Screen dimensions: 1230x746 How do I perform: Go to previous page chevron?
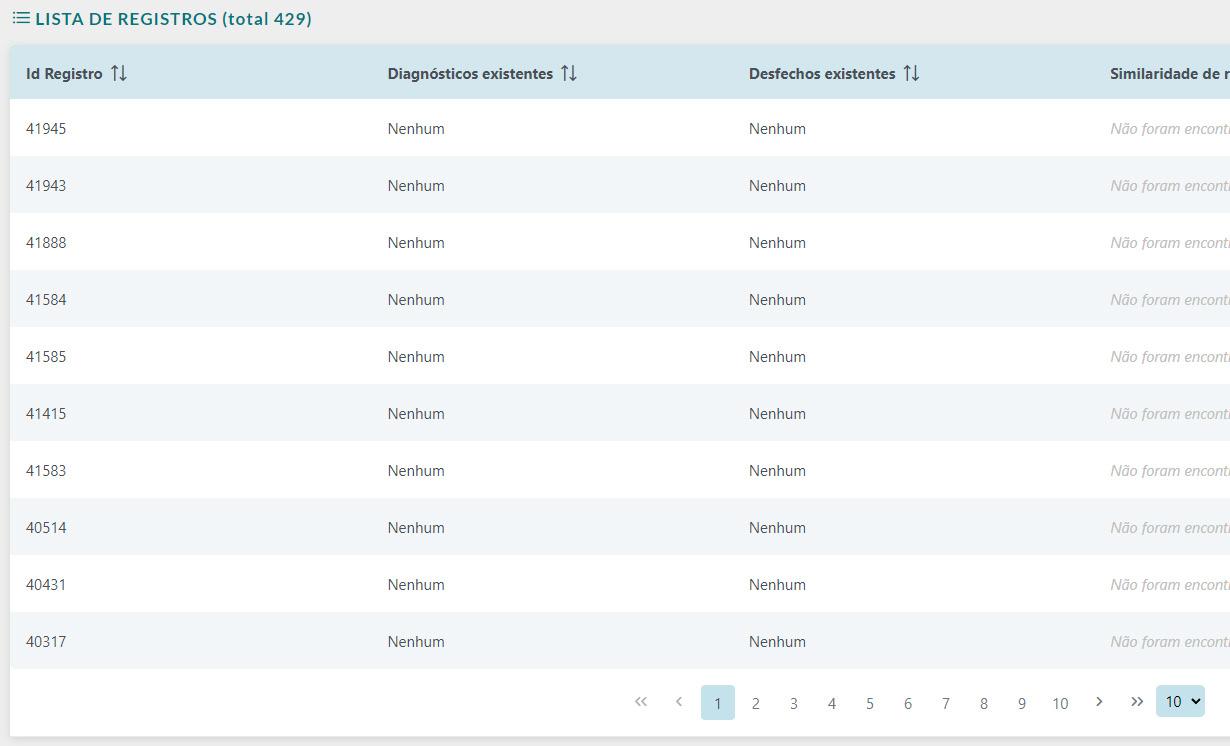click(679, 702)
